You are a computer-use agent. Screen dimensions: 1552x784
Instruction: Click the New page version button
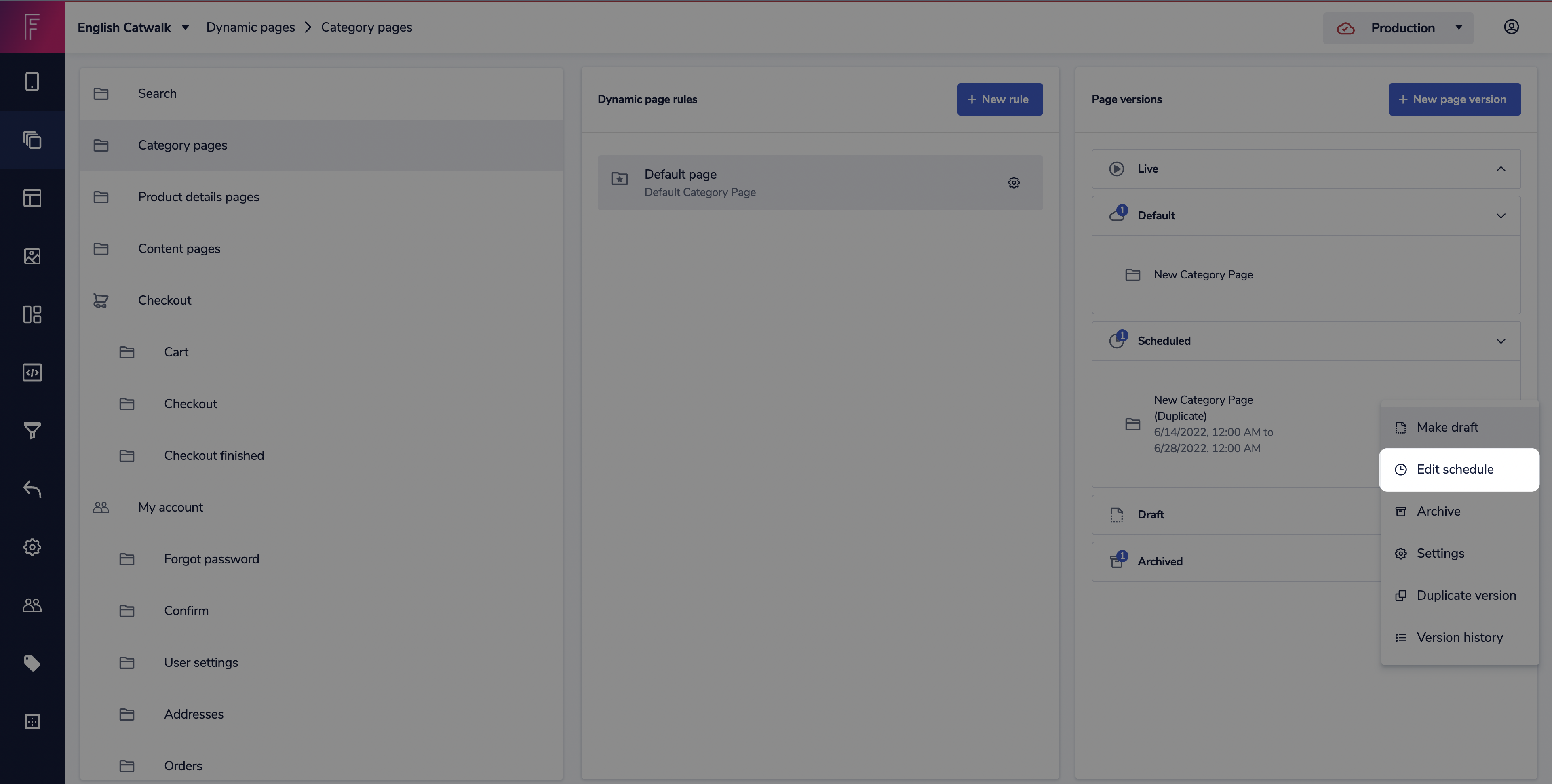[x=1455, y=99]
